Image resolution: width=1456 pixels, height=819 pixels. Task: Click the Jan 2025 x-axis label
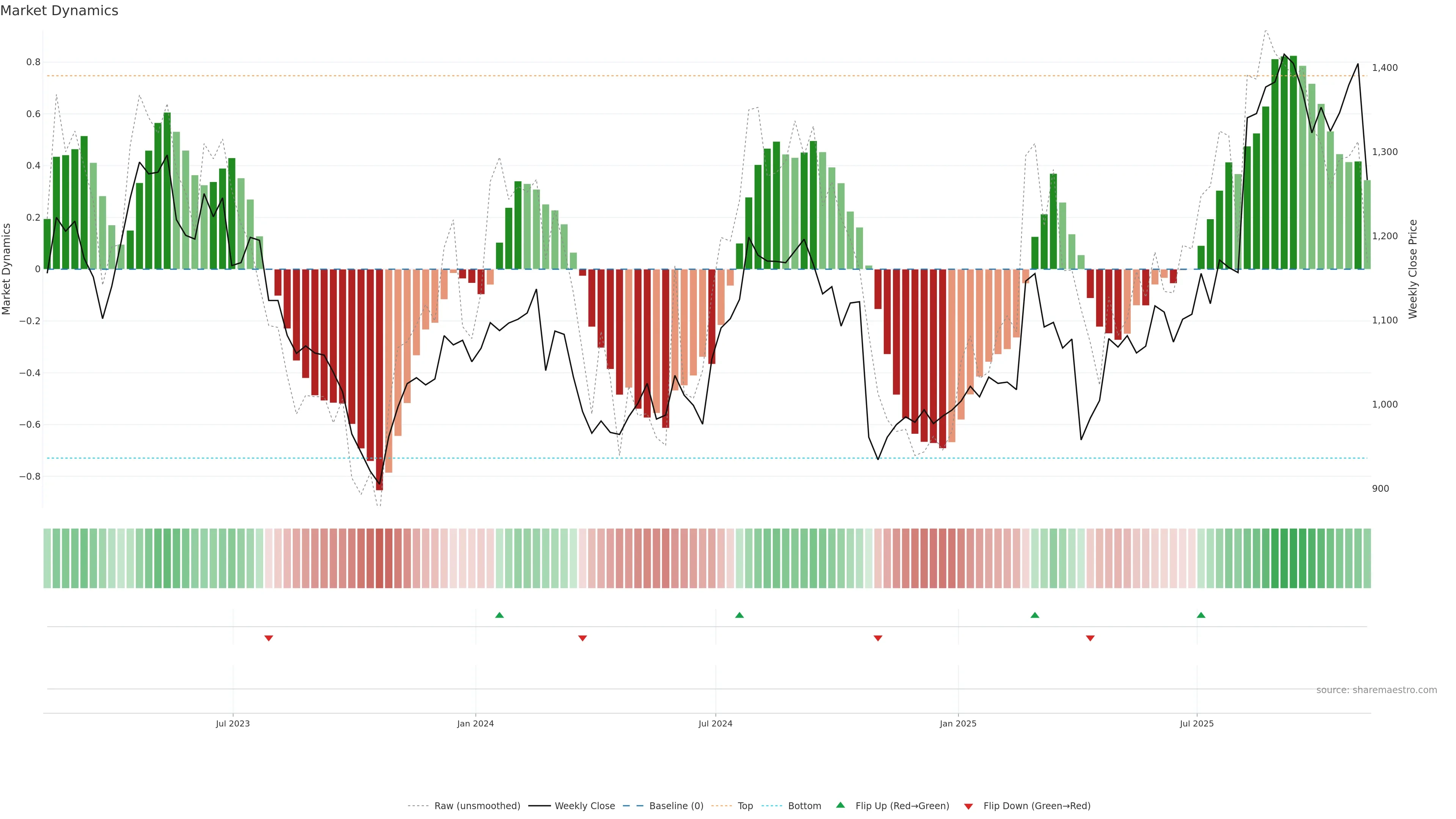click(x=958, y=723)
